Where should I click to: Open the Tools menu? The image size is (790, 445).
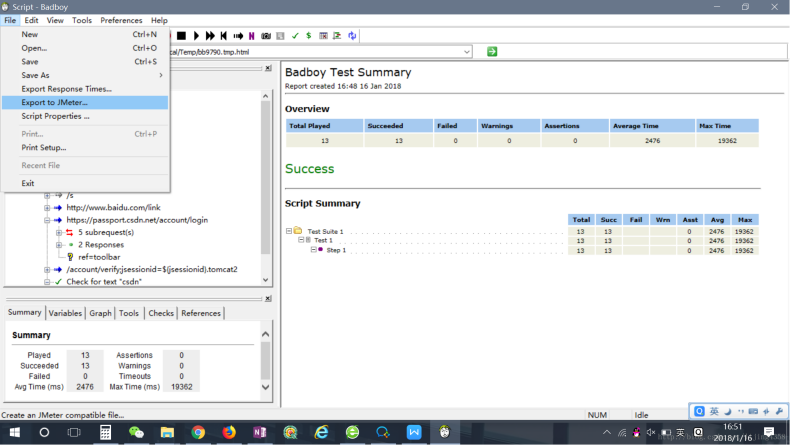coord(82,20)
